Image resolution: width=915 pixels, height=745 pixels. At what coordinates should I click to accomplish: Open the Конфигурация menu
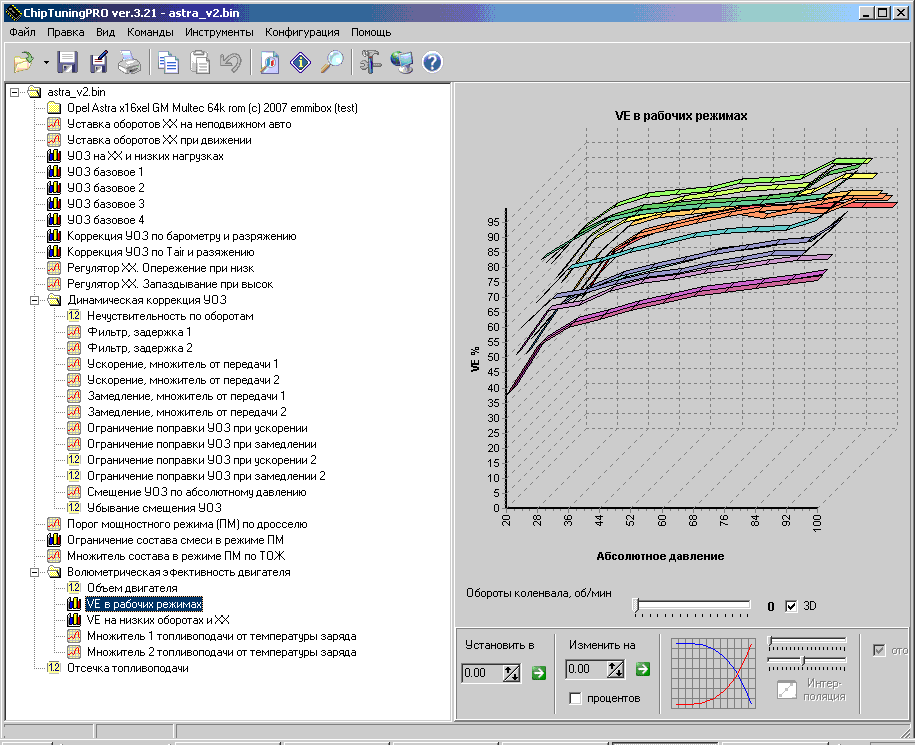(304, 32)
